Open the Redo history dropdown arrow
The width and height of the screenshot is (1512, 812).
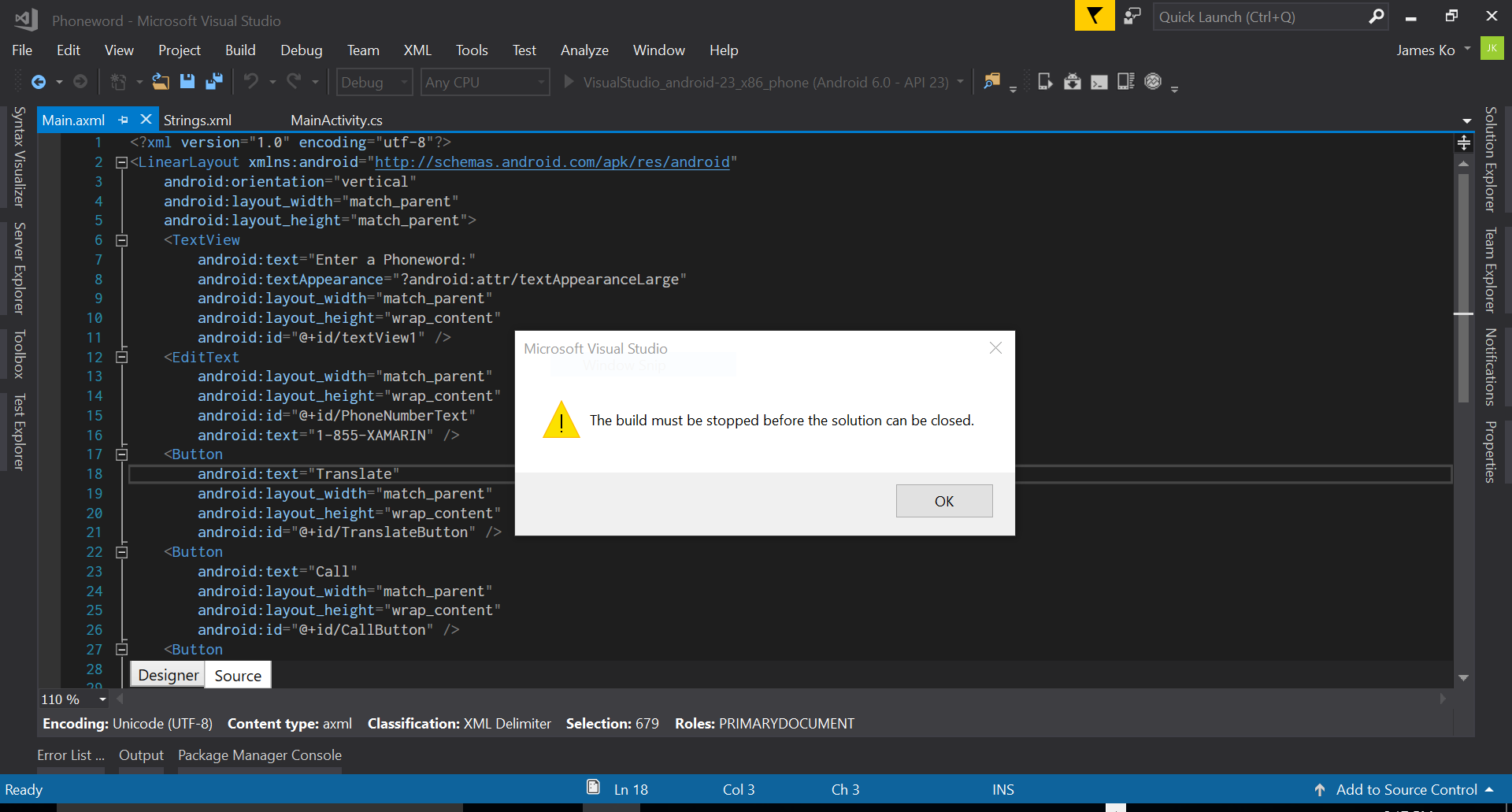pyautogui.click(x=315, y=82)
